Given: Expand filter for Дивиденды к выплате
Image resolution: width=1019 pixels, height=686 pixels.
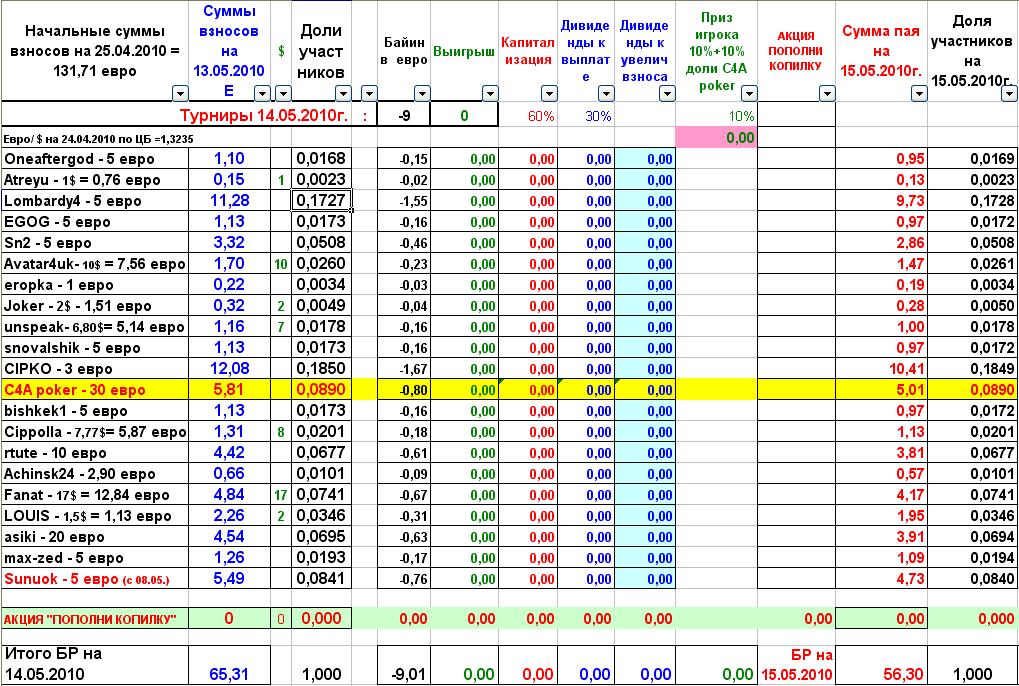Looking at the screenshot, I should tap(606, 94).
